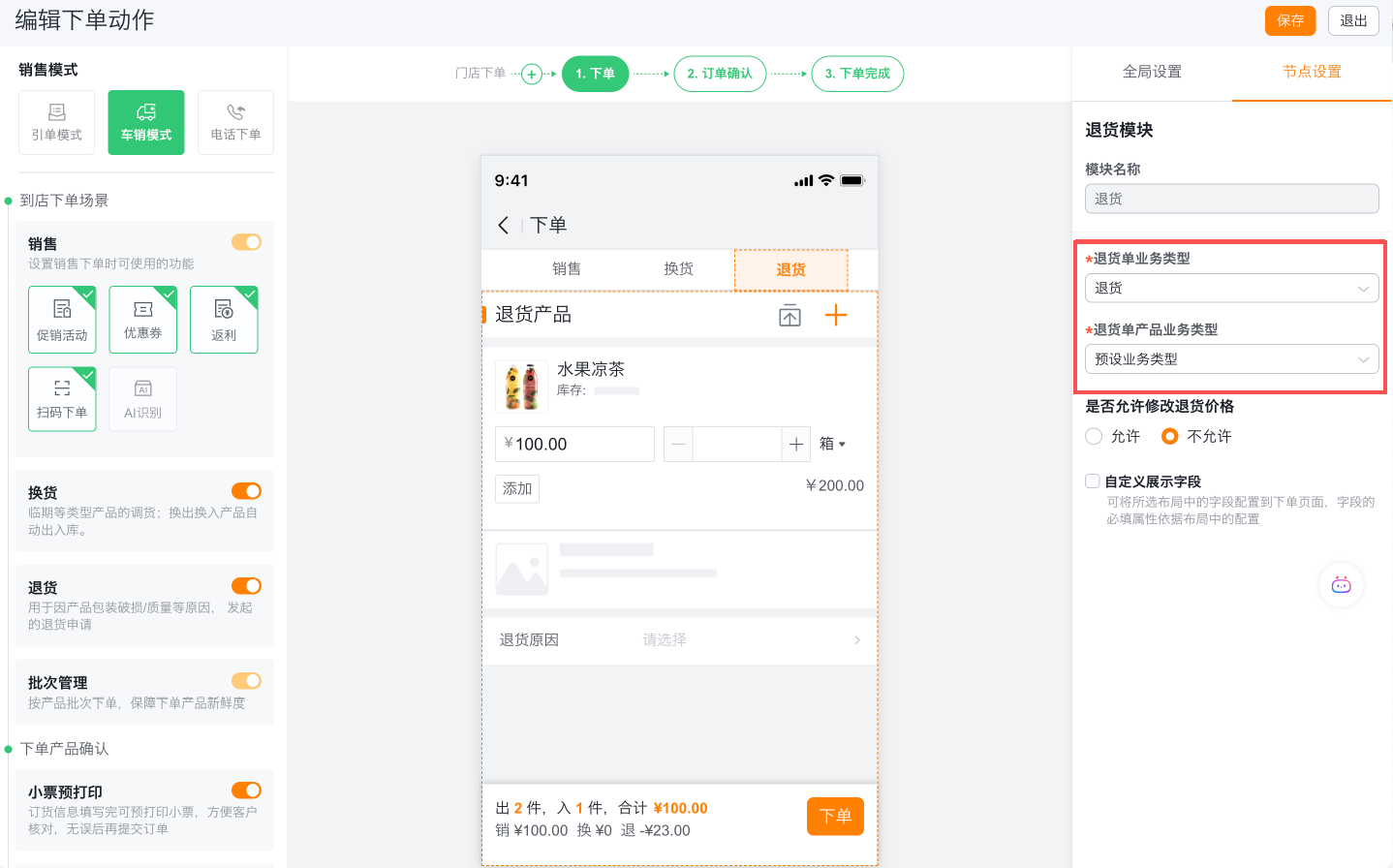
Task: Click the 模块名称 input showing 退货
Action: coord(1231,198)
